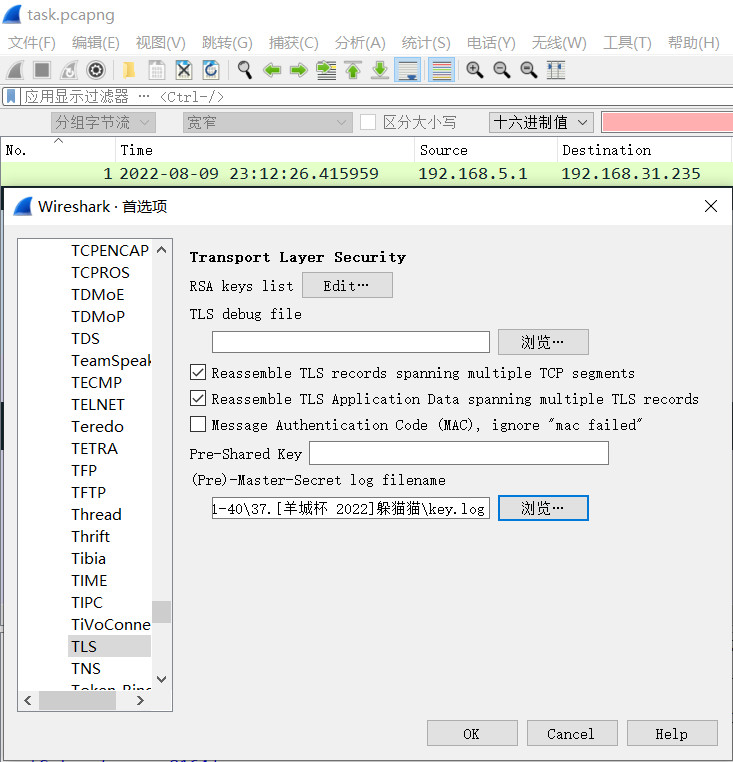Click the display filter input field
This screenshot has height=762, width=733.
click(377, 96)
